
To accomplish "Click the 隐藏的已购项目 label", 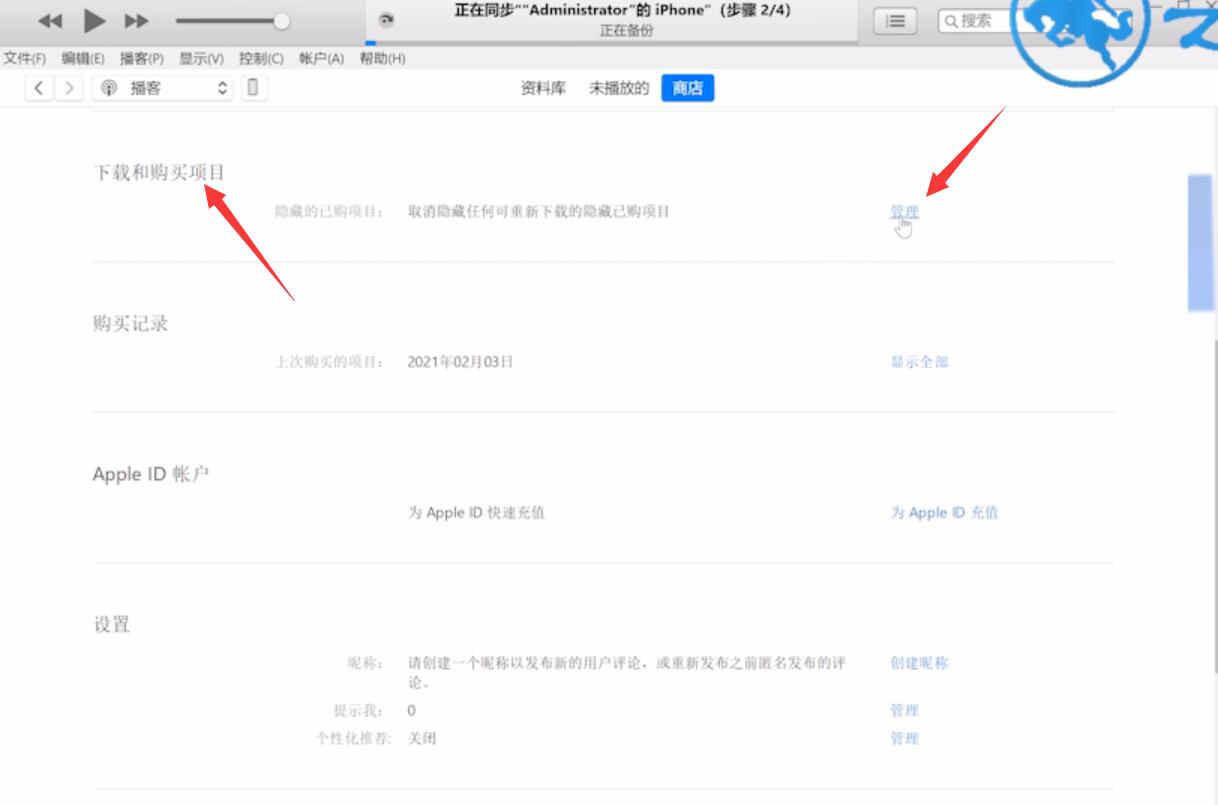I will click(x=329, y=212).
